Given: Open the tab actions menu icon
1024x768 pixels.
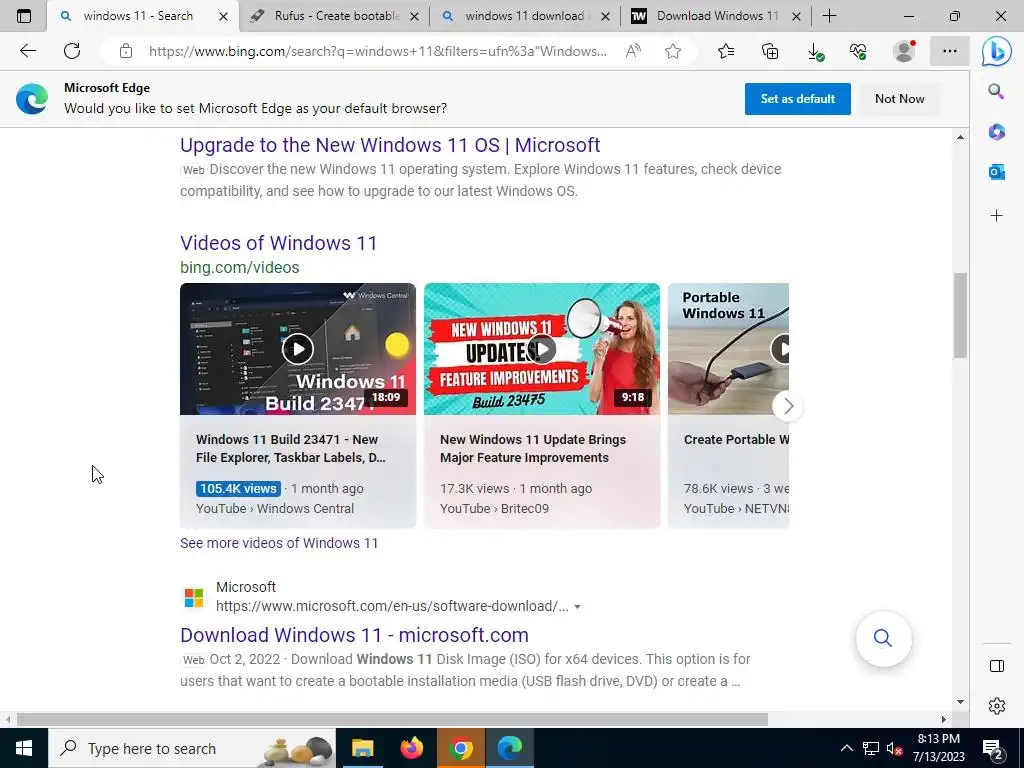Looking at the screenshot, I should (x=24, y=16).
